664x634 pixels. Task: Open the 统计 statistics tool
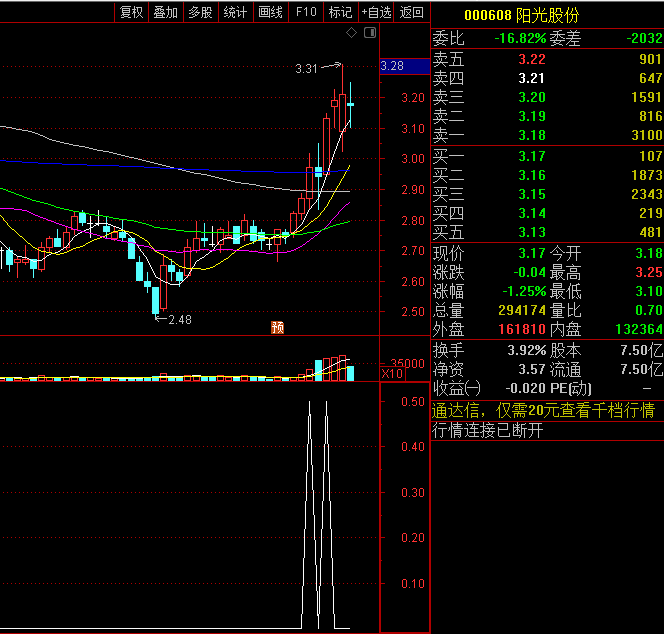pos(235,12)
